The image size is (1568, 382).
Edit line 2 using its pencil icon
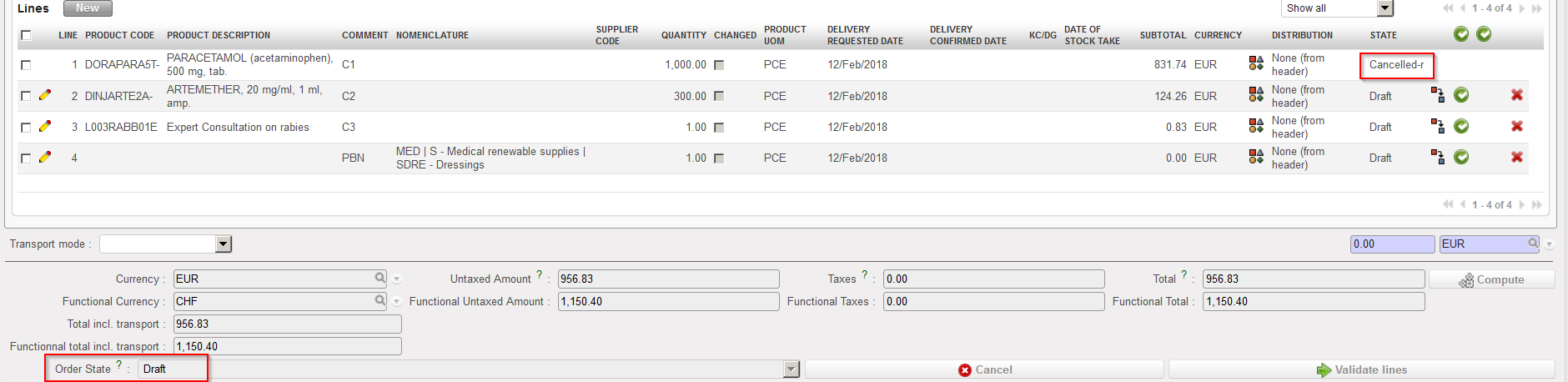(45, 95)
